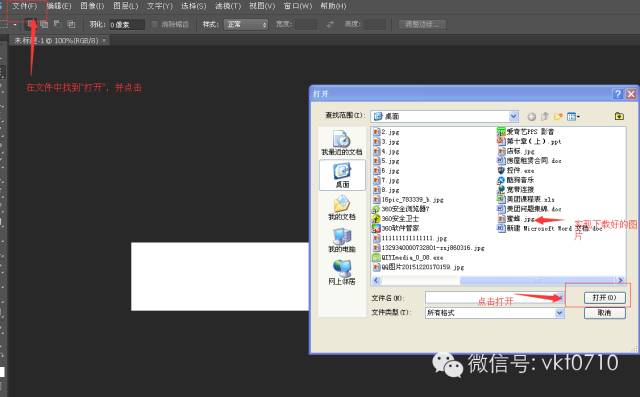Click the 取消 cancel button

coord(604,313)
